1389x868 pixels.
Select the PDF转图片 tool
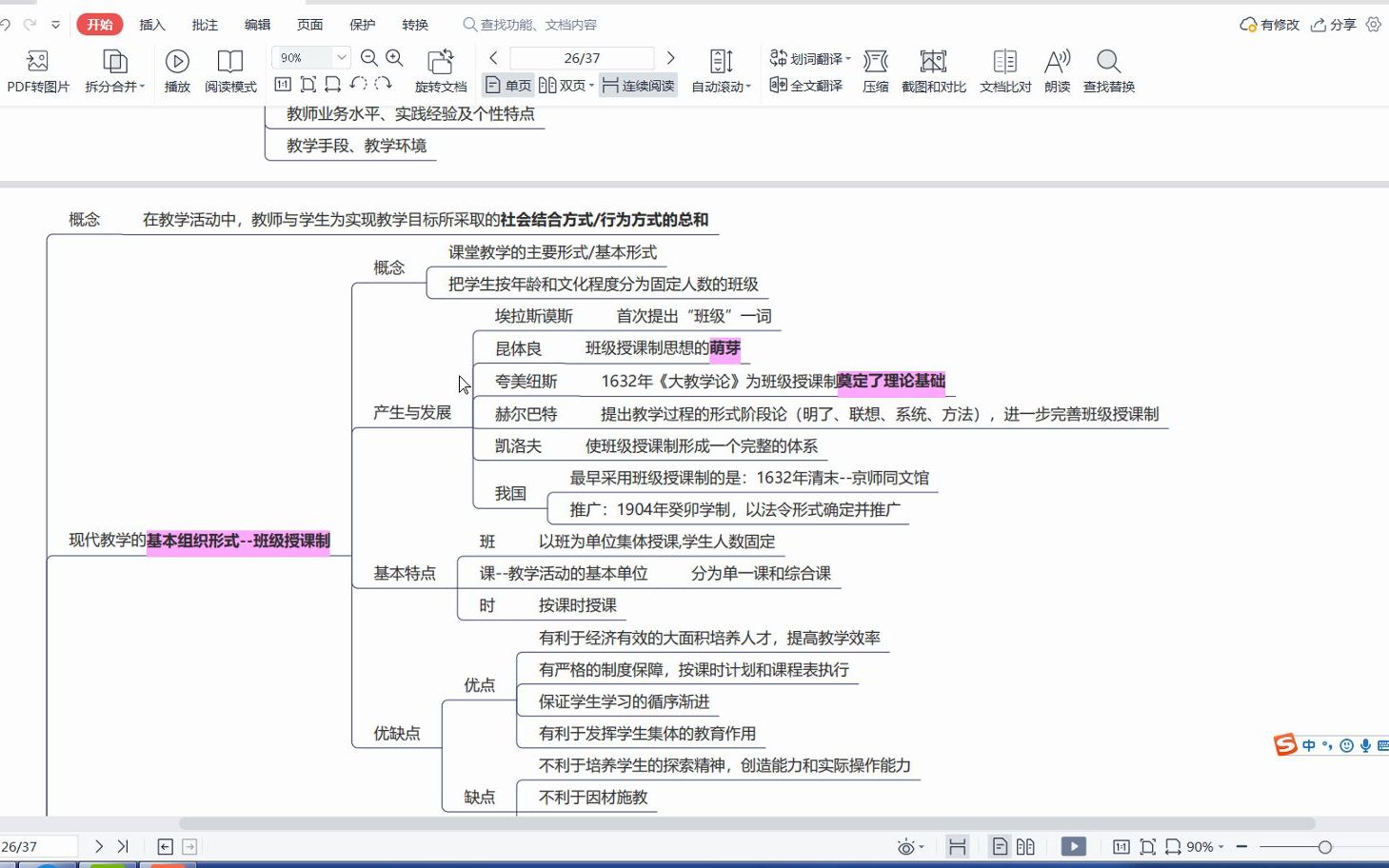pos(38,69)
